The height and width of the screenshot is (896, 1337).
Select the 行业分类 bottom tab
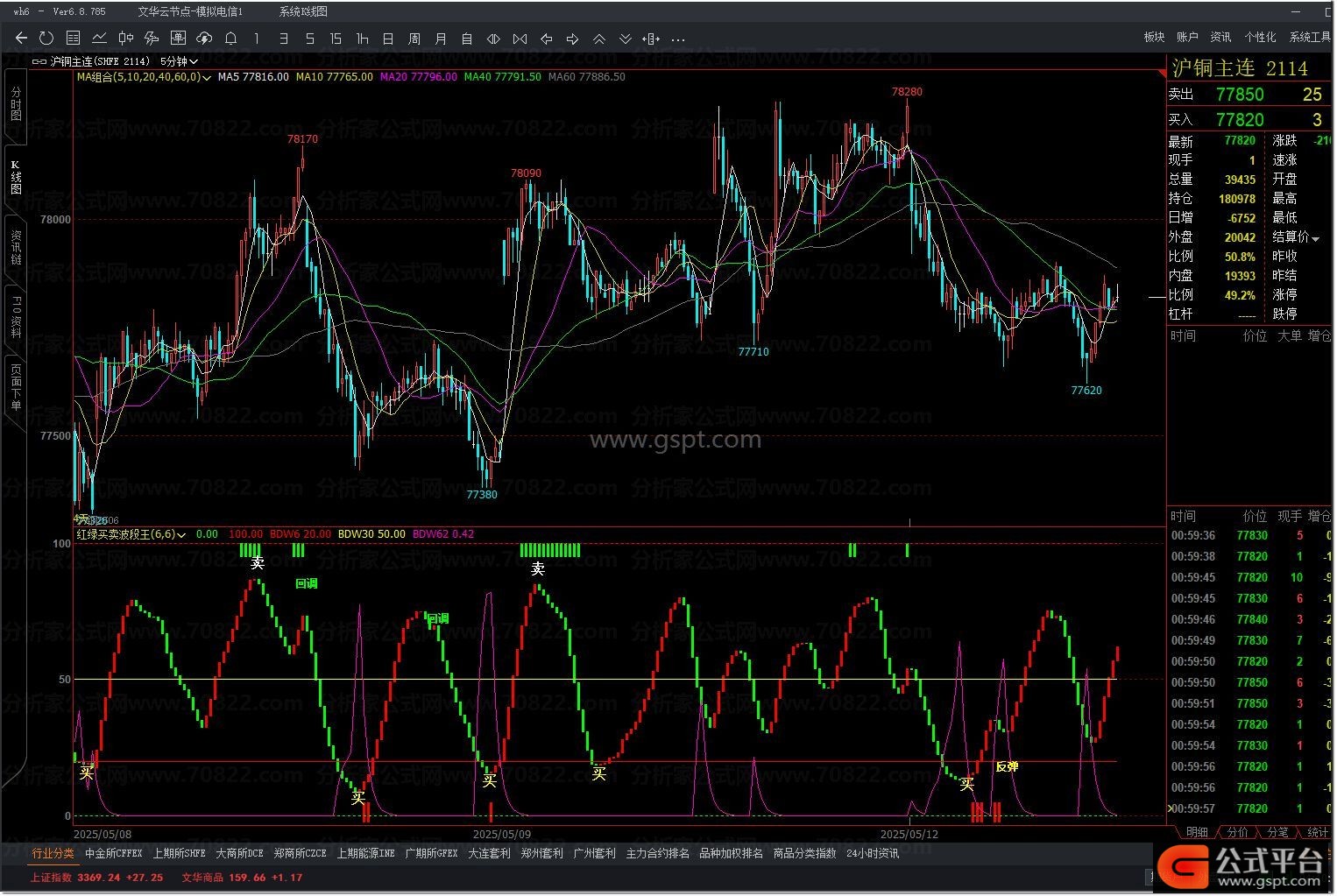point(53,853)
